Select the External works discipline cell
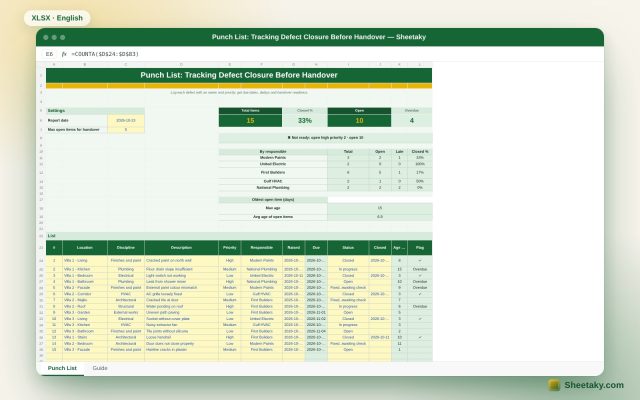 click(126, 313)
